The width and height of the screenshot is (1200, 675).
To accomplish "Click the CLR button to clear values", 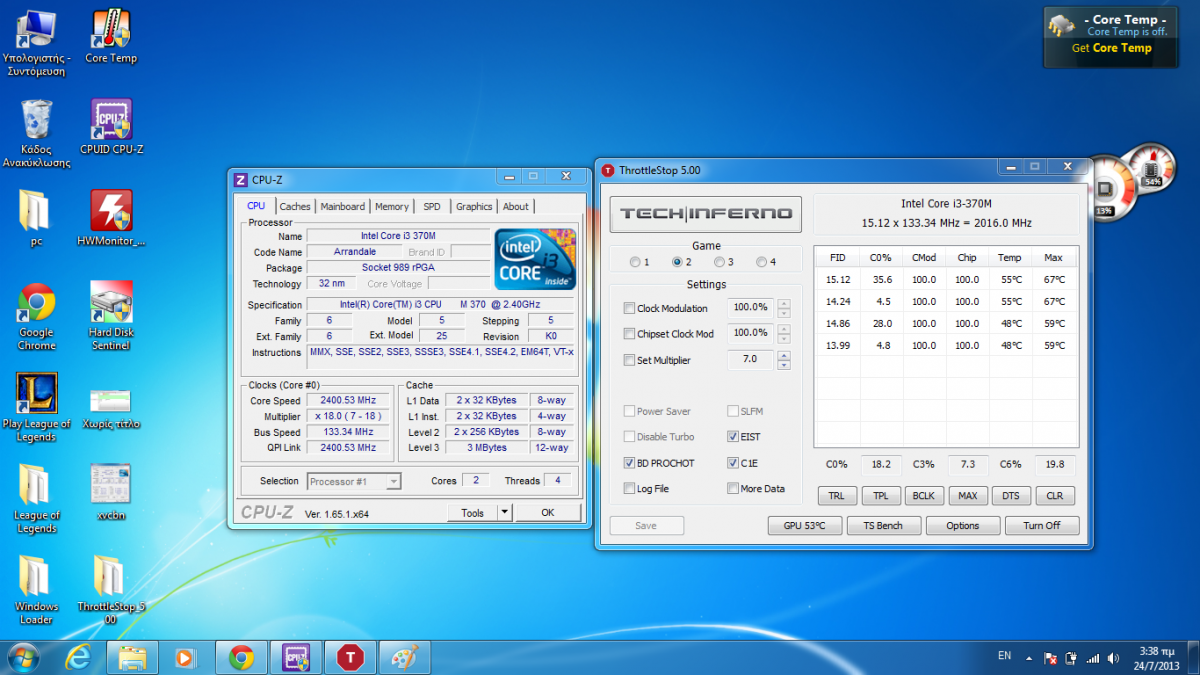I will tap(1055, 496).
